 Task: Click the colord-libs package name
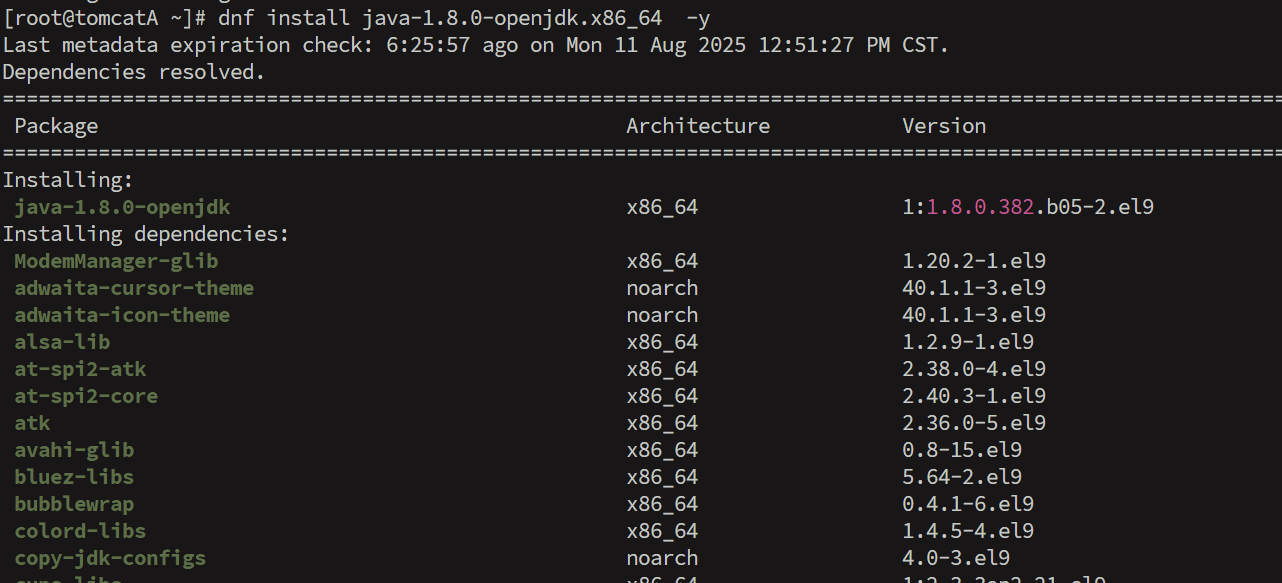click(80, 531)
